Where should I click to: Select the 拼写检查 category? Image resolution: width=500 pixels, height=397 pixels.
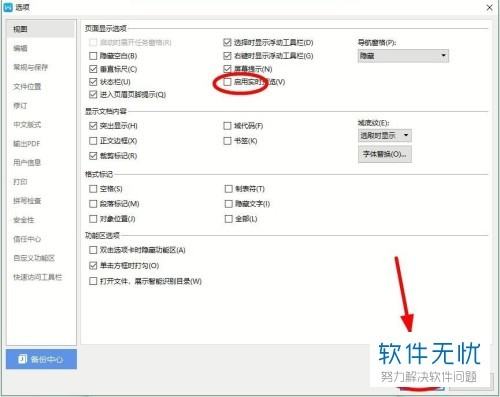pos(27,201)
